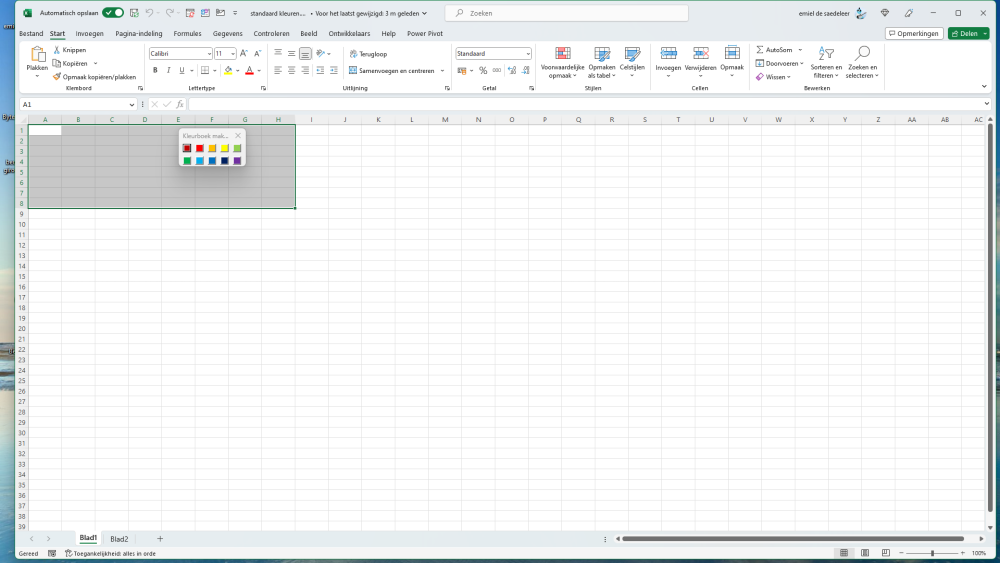Switch to the Blad2 sheet tab
Viewport: 1000px width, 563px height.
tap(119, 539)
